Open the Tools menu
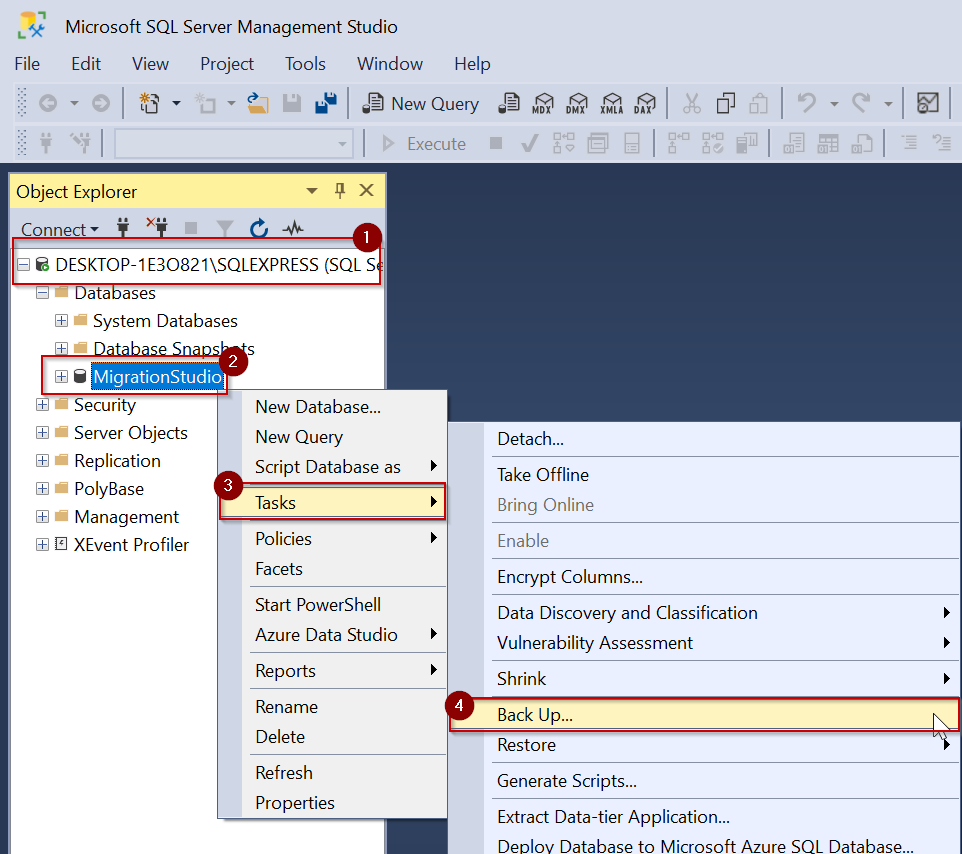 pos(305,64)
